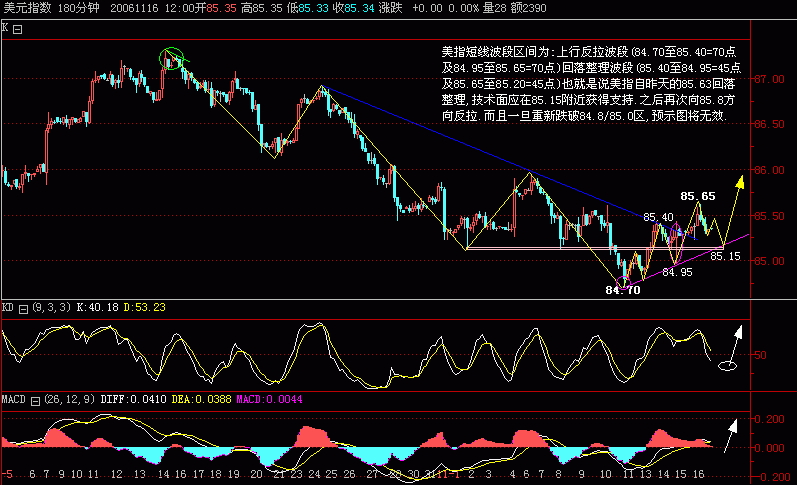Click the 0.000 MACD axis label
This screenshot has height=485, width=797.
pyautogui.click(x=769, y=448)
